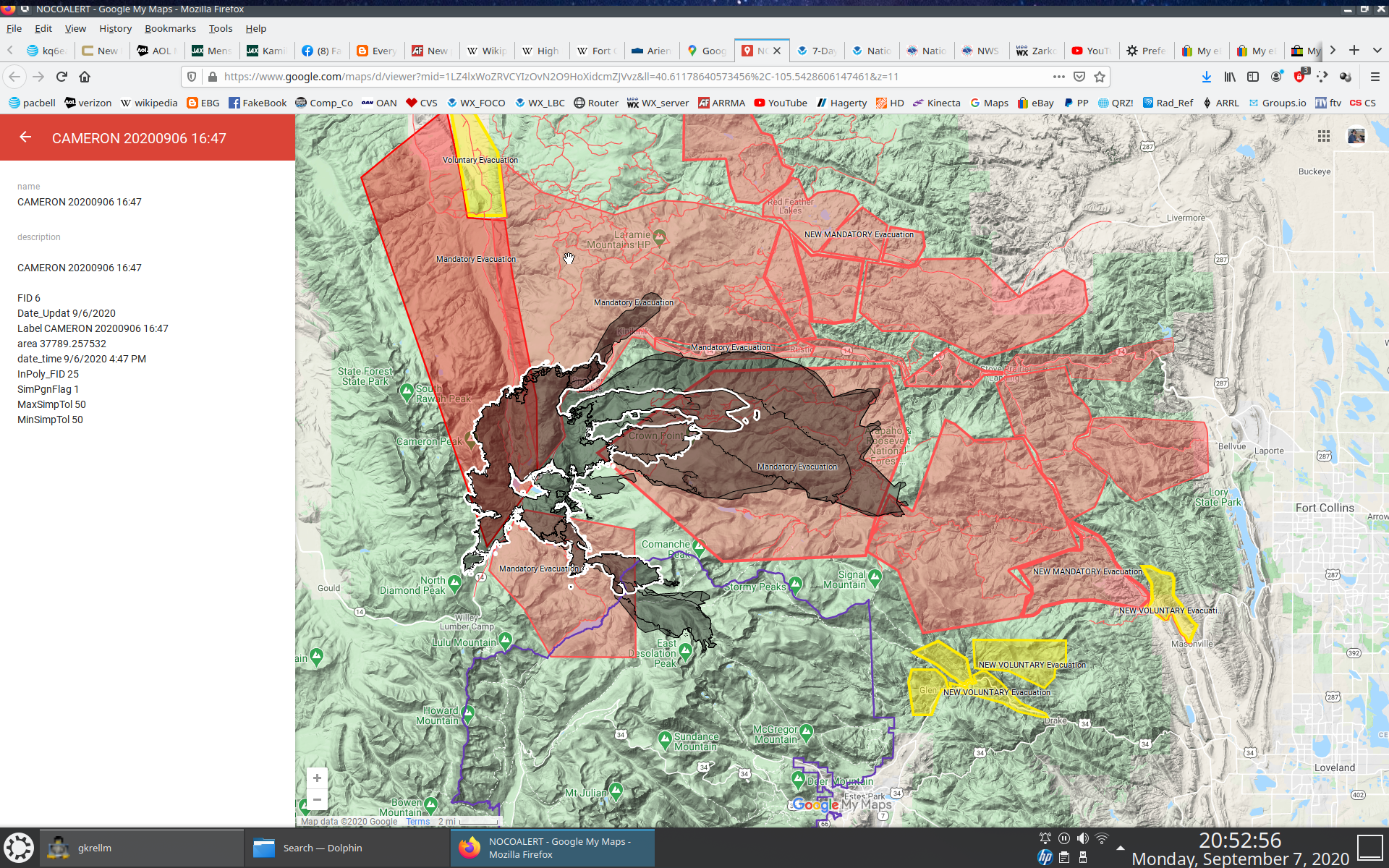Open the list-all-tabs dropdown chevron

pos(1376,51)
